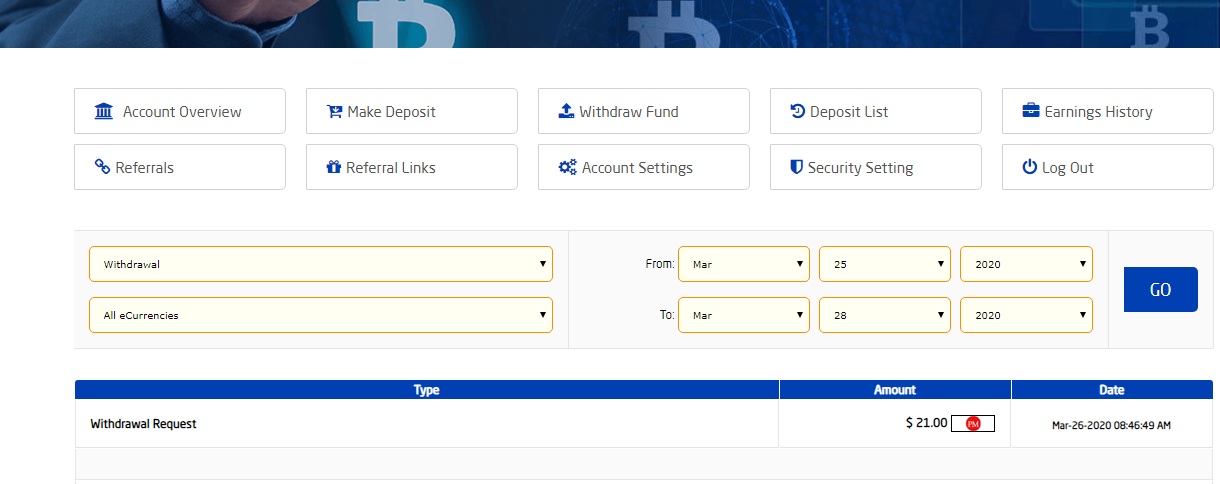This screenshot has height=484, width=1220.
Task: Click the red PM Perfect Money badge
Action: pos(973,424)
